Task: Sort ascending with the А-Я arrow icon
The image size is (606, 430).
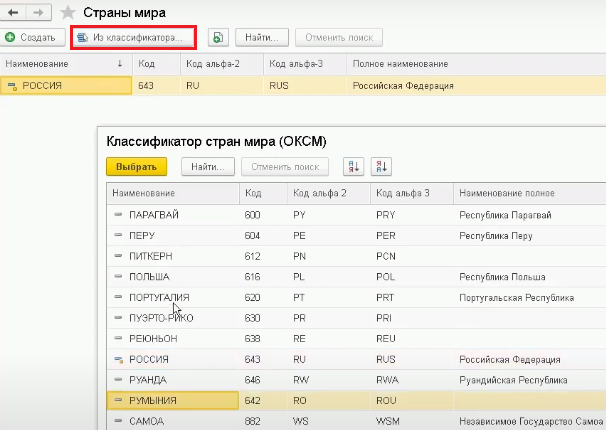Action: 354,167
